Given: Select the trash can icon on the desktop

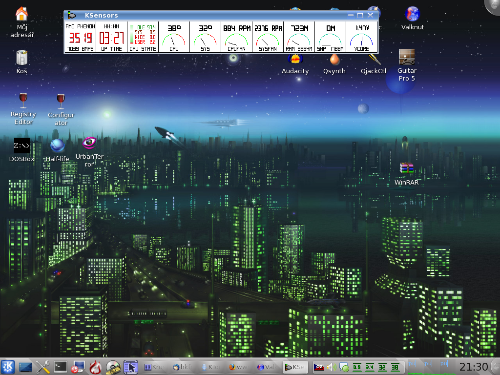Looking at the screenshot, I should coord(22,62).
